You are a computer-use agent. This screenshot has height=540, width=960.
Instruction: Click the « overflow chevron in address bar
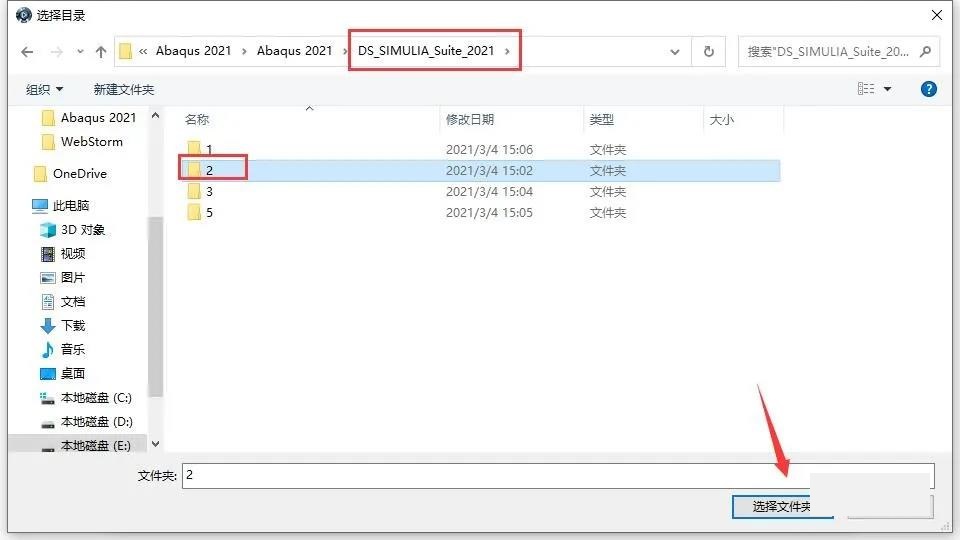point(143,51)
